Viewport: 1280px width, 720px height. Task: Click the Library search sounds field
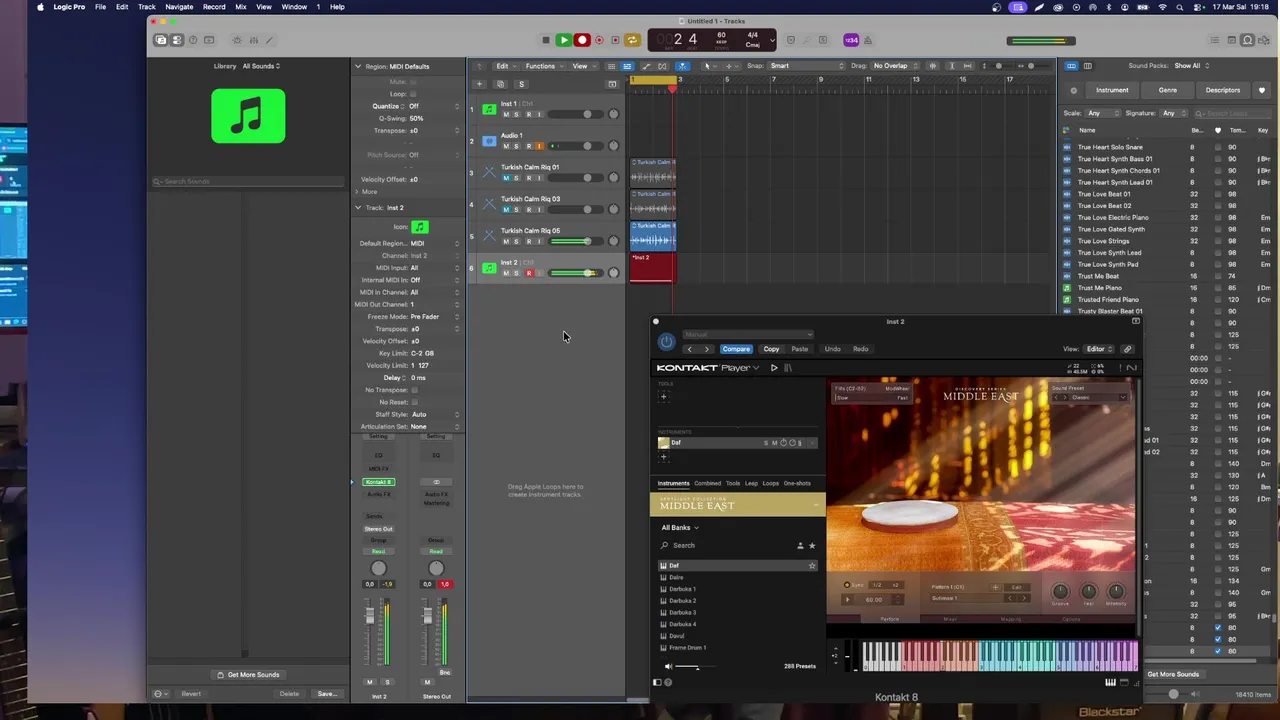pos(248,182)
